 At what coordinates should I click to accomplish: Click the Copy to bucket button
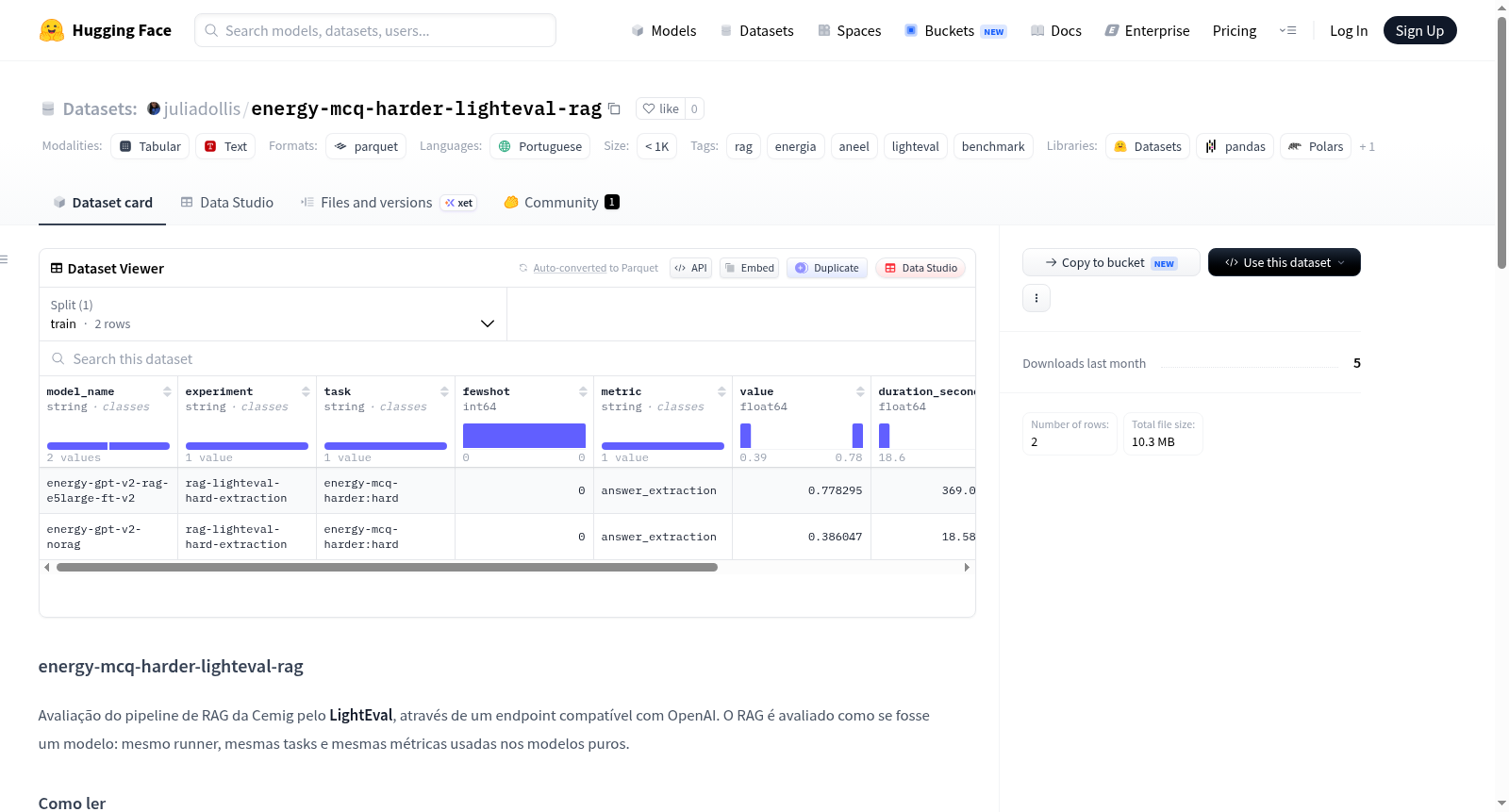[1111, 263]
